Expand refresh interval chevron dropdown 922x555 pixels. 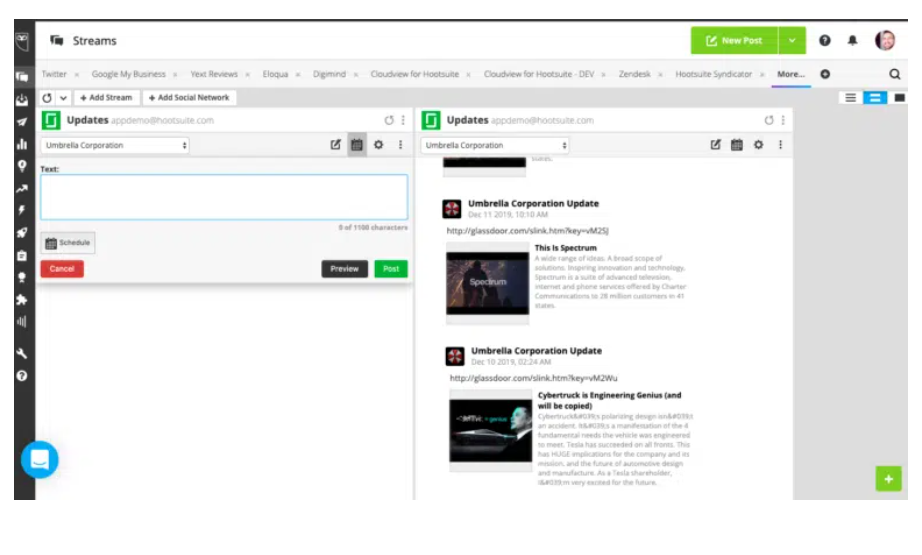pos(63,98)
